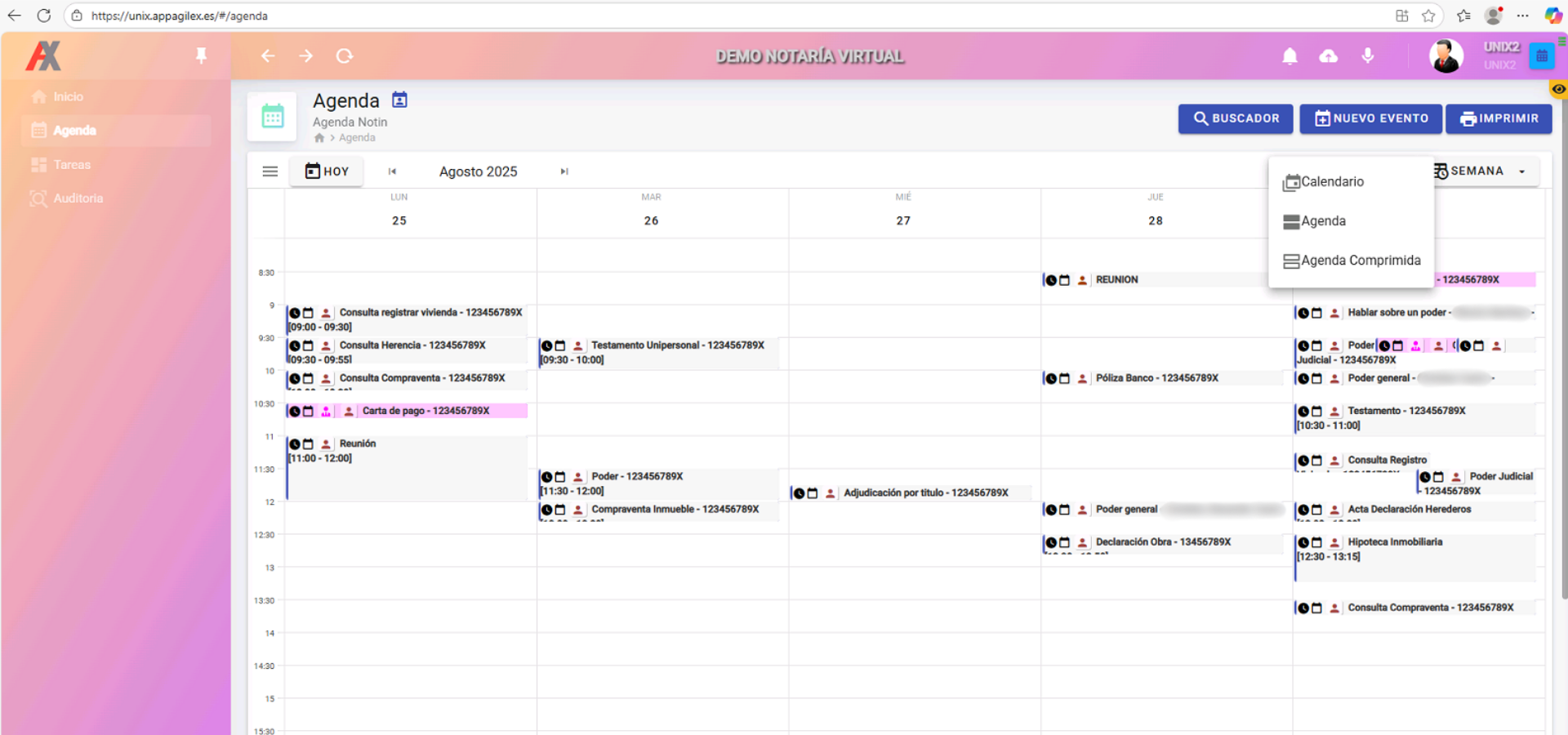Click the calendar icon beside Agenda title

pyautogui.click(x=399, y=100)
